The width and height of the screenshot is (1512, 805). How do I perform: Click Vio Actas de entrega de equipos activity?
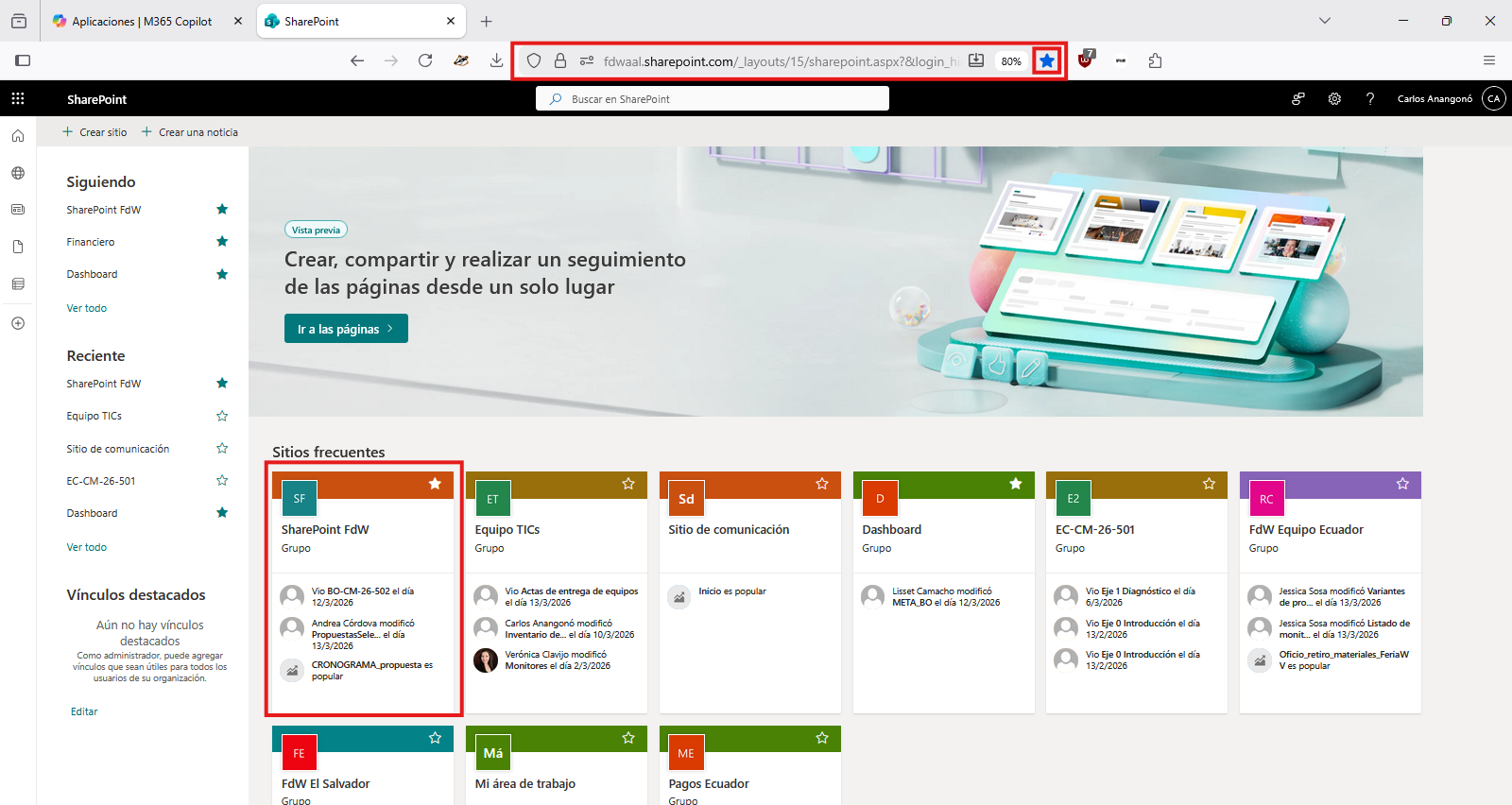click(572, 597)
